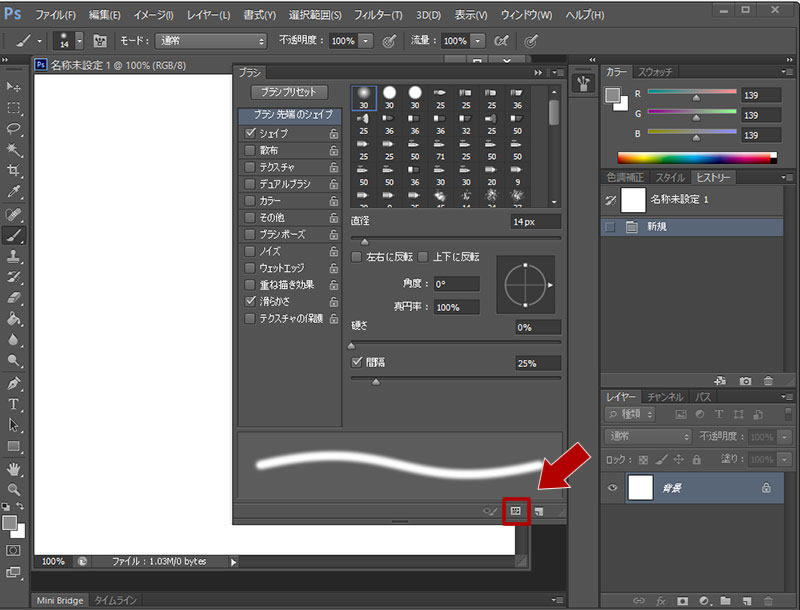Enable the ウェットエッジ checkbox
Image resolution: width=800 pixels, height=610 pixels.
pyautogui.click(x=250, y=268)
